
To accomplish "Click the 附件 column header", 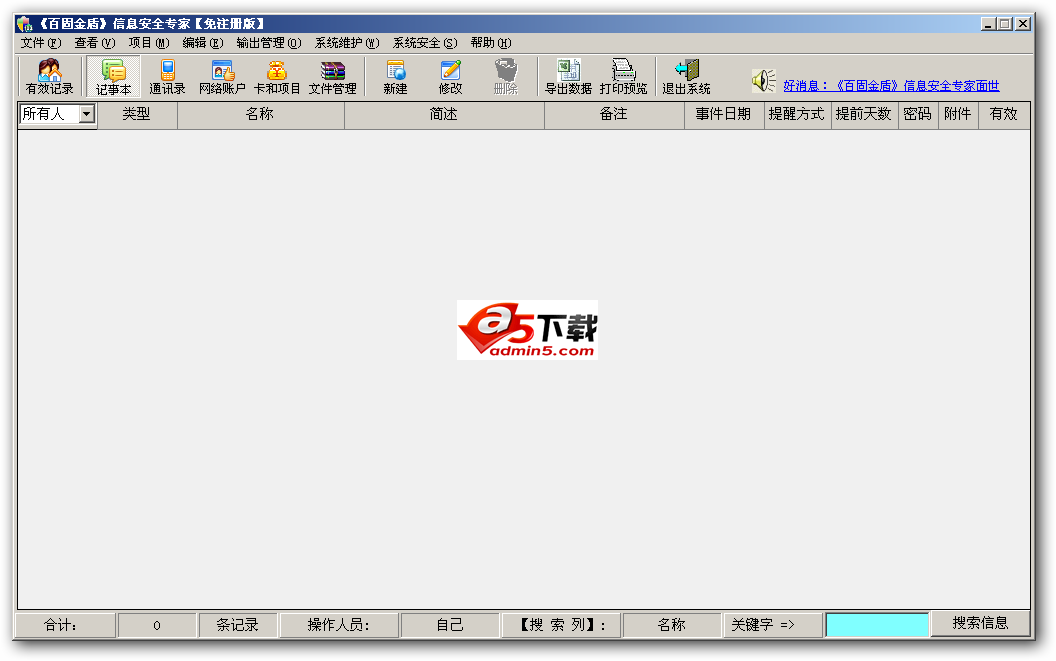I will (x=958, y=115).
